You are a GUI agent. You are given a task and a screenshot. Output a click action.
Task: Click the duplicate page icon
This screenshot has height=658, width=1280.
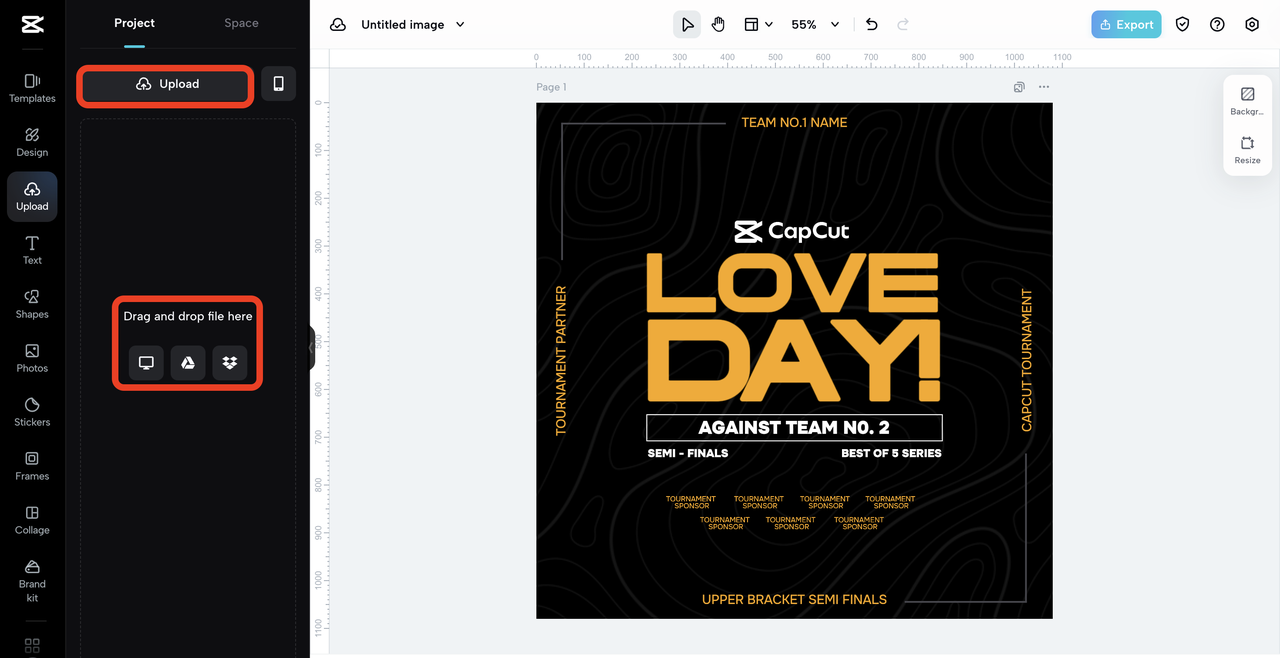(x=1019, y=87)
